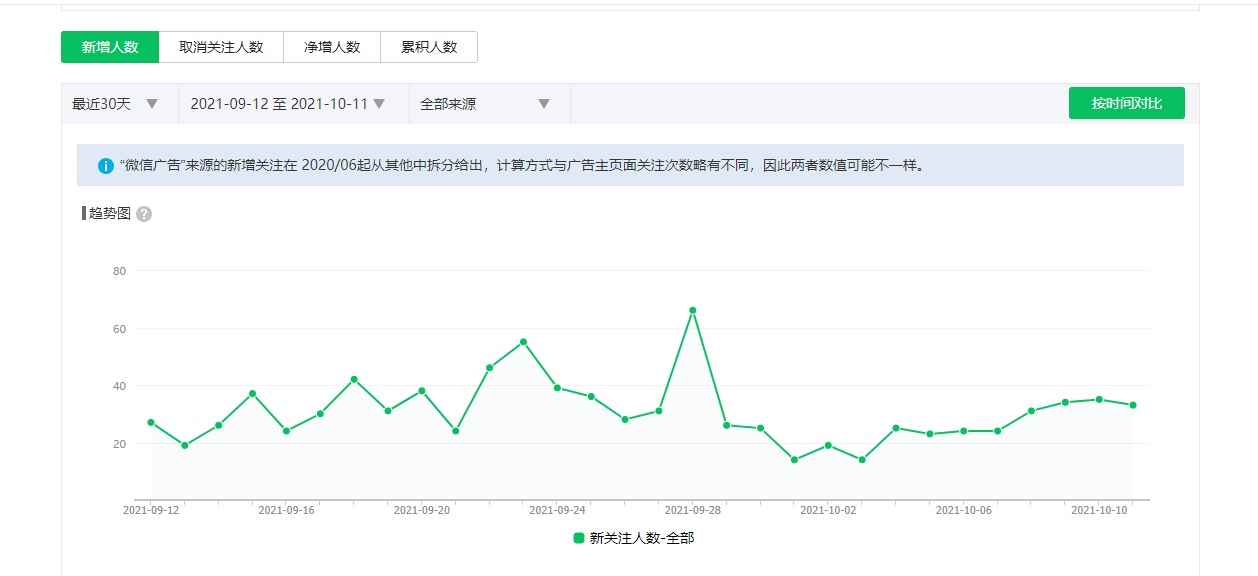Screen dimensions: 1258x576
Task: Click the help question mark beside 趋势图
Action: click(x=144, y=214)
